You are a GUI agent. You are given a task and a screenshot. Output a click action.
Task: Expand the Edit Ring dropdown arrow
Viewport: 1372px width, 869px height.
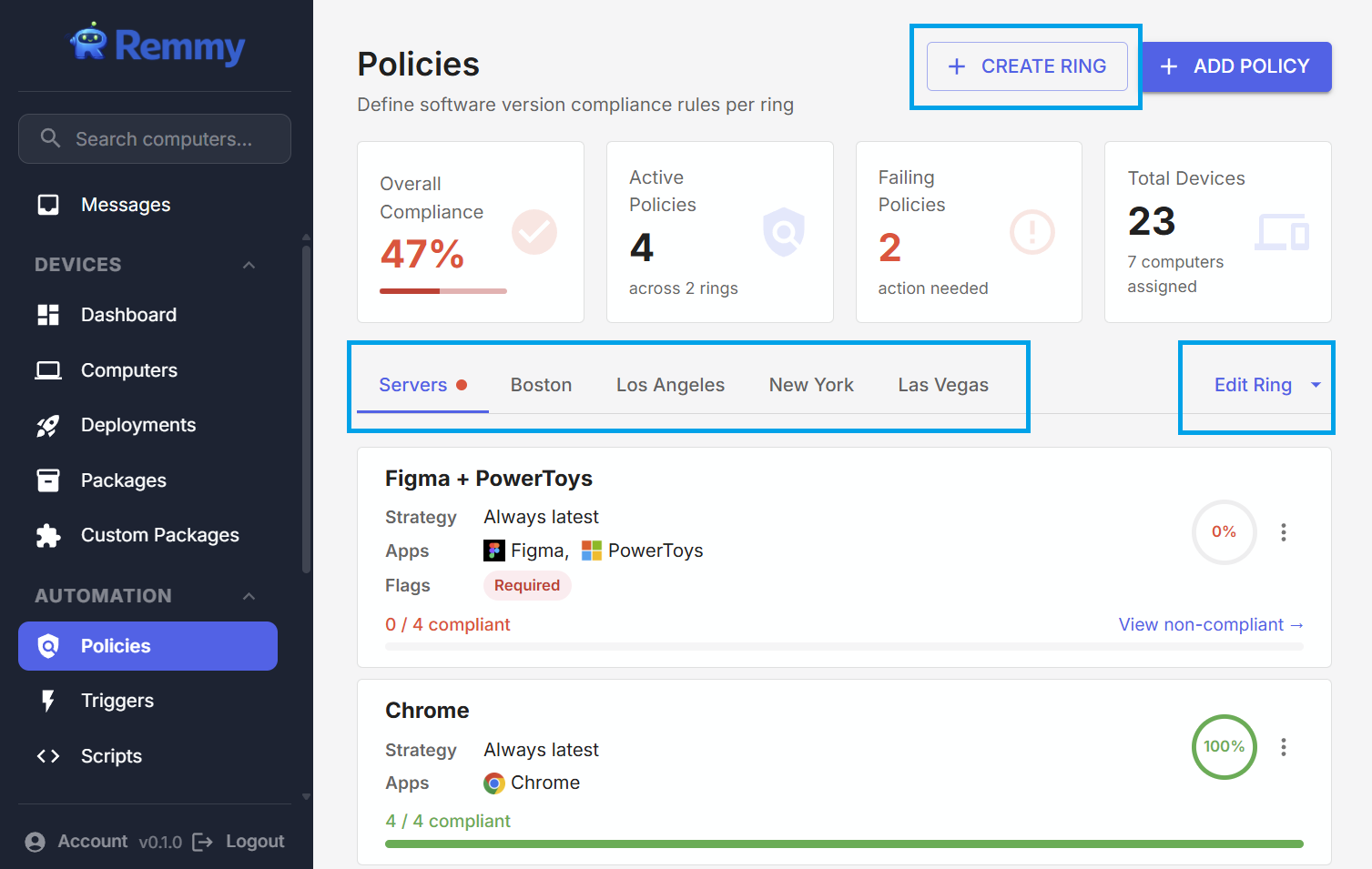[x=1316, y=385]
